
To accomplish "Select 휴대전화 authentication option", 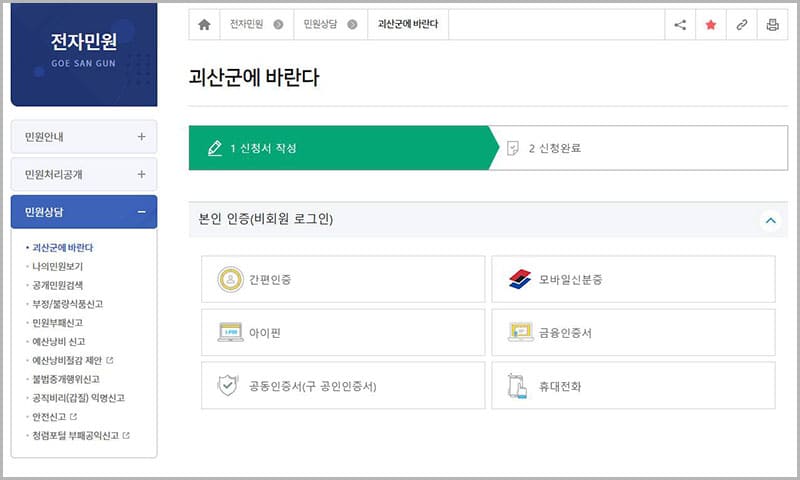I will (x=633, y=385).
